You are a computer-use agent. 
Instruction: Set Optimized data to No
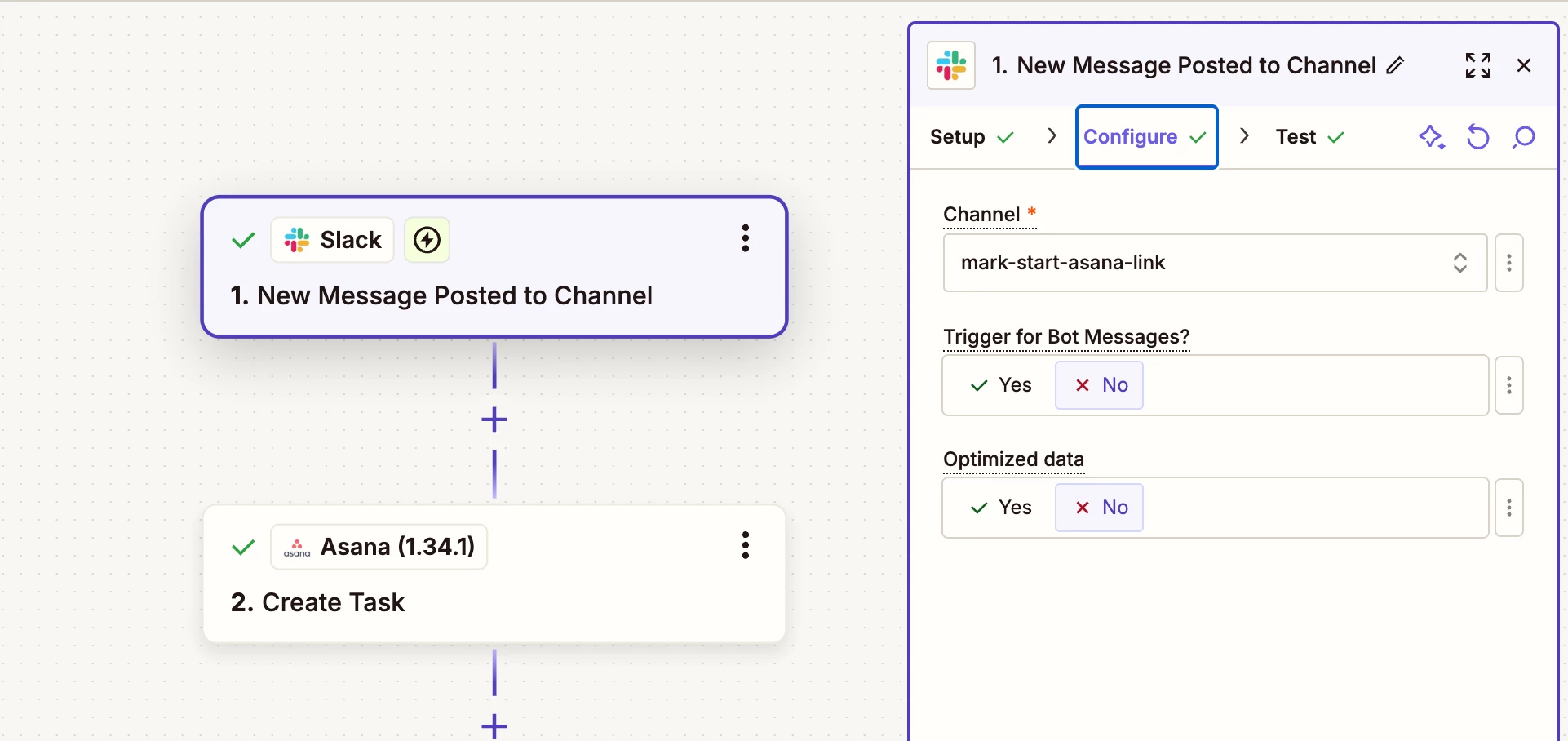point(1099,508)
